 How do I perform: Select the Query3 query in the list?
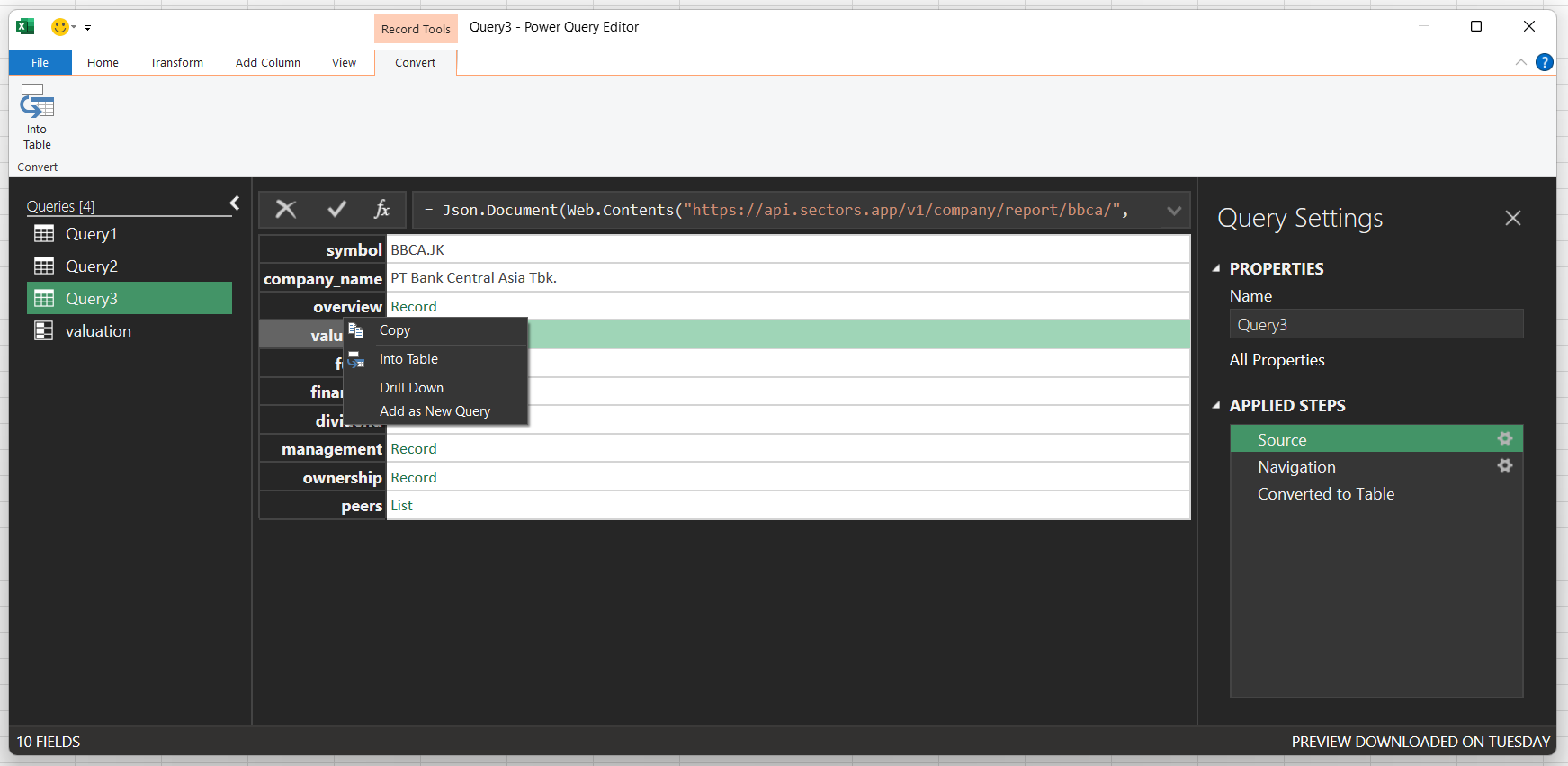[130, 298]
